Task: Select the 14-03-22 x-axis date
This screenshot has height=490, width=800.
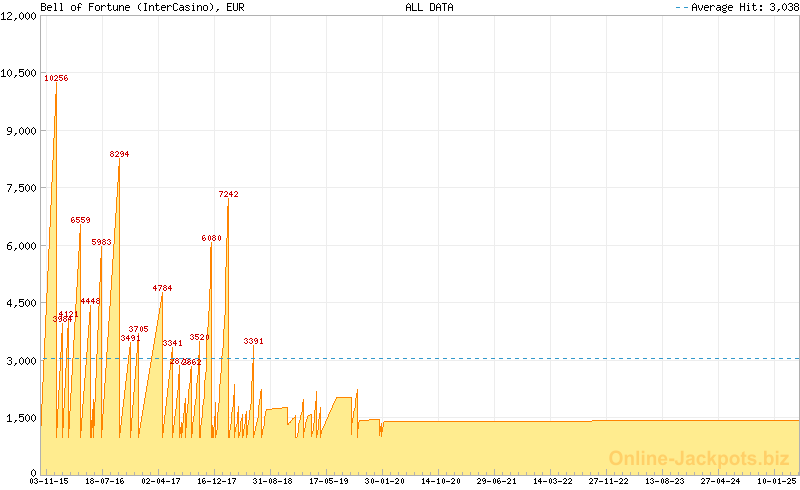Action: [553, 481]
